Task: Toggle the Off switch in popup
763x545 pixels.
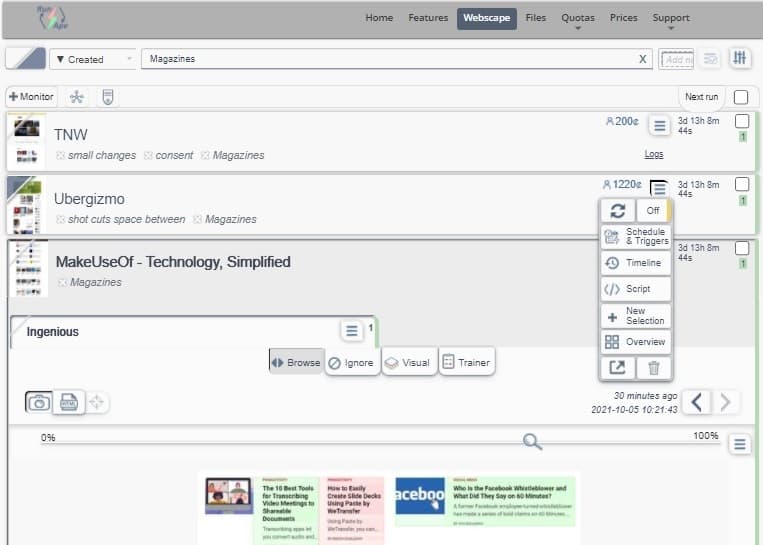Action: point(653,211)
